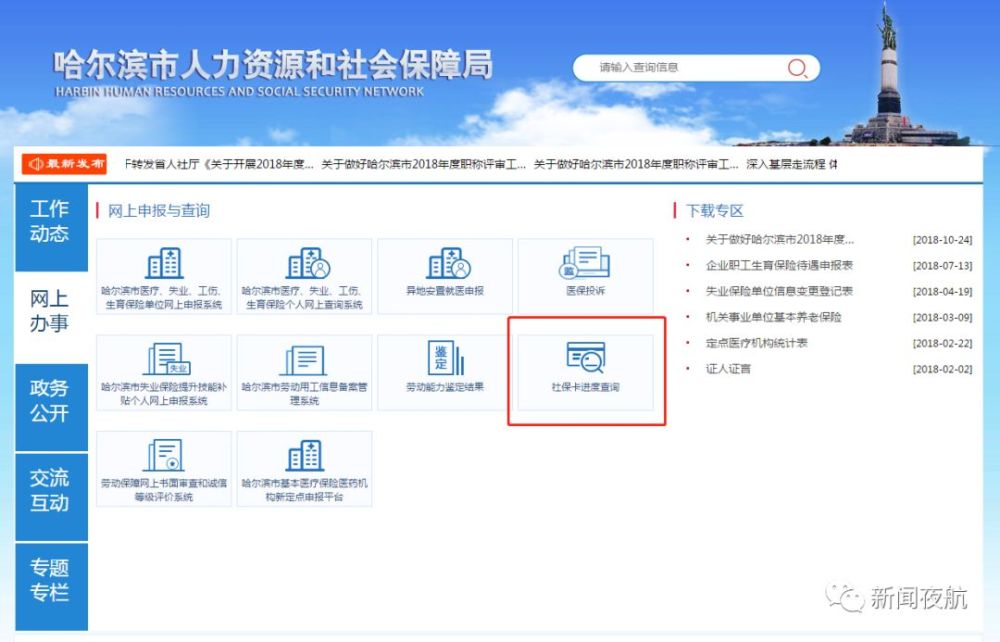
Task: Open 医保投诉 tile
Action: coord(585,276)
